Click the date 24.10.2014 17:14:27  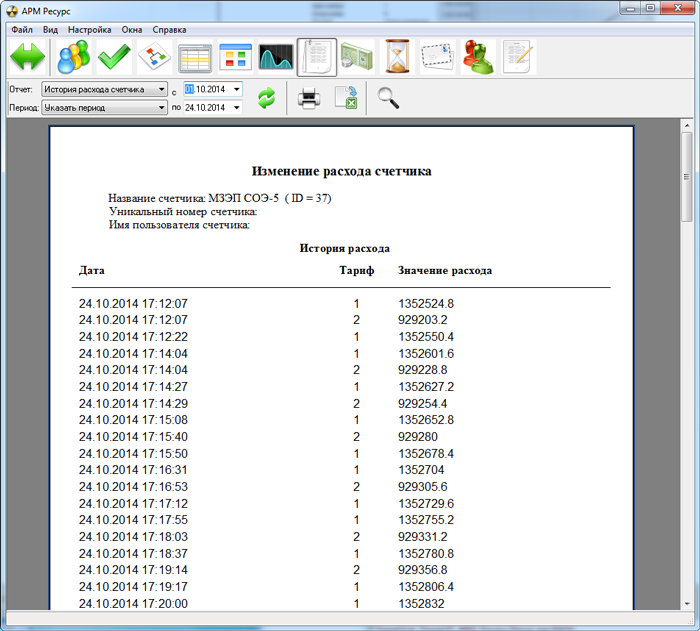click(x=133, y=387)
